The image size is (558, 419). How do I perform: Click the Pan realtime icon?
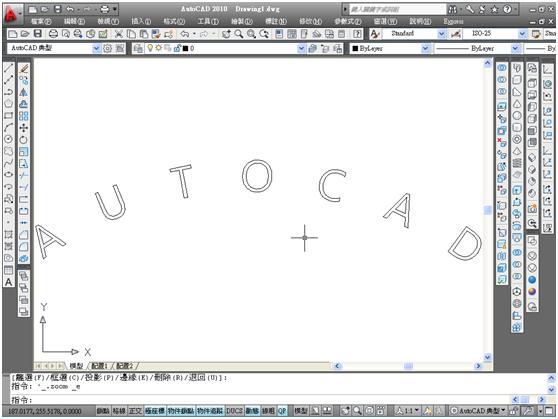pos(226,34)
